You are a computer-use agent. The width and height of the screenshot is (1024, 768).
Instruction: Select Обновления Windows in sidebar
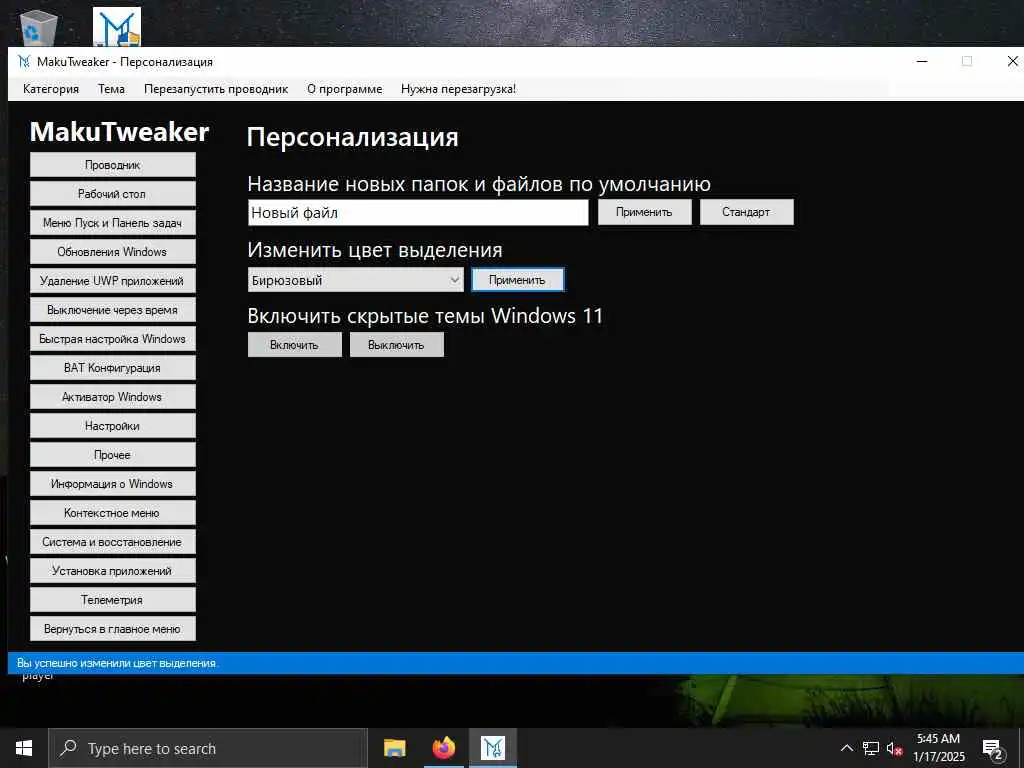pos(112,251)
